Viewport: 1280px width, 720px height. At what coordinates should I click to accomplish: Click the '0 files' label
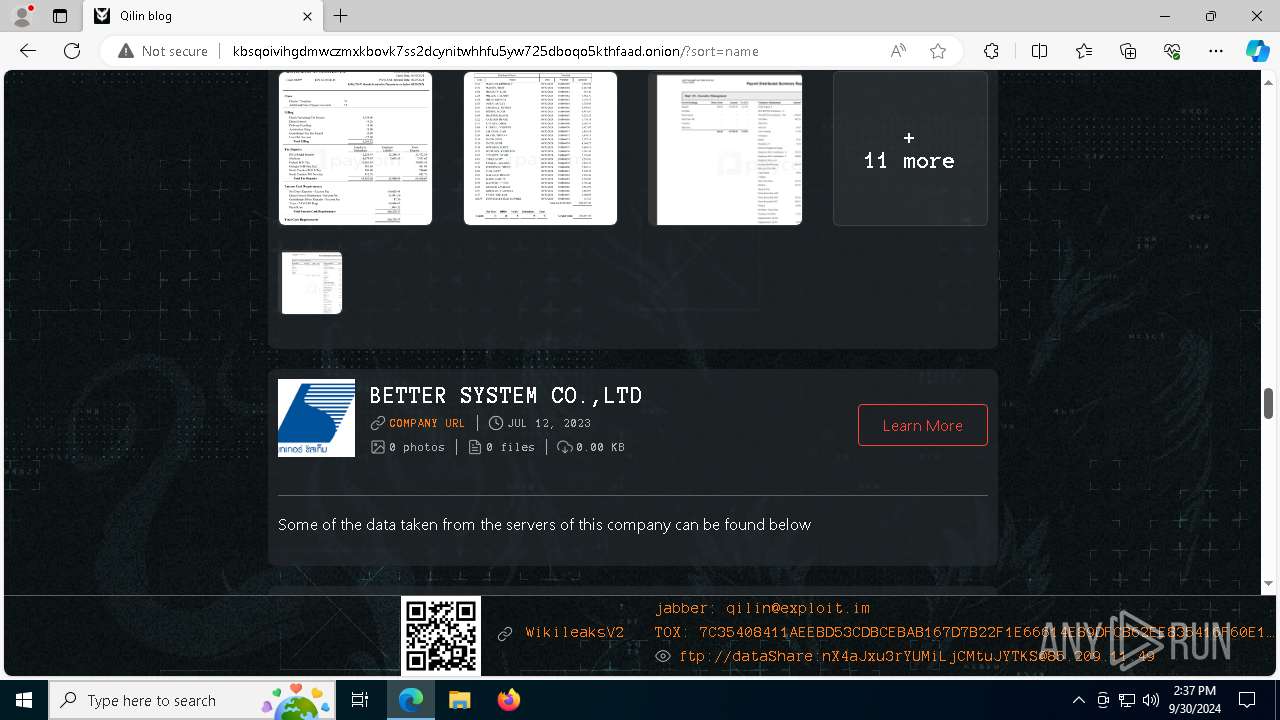pyautogui.click(x=510, y=447)
